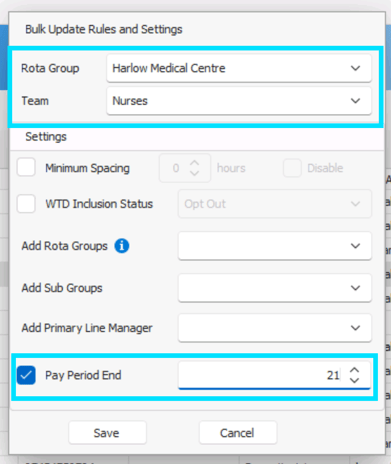Open the Opt Out status dropdown
391x464 pixels.
pyautogui.click(x=275, y=204)
